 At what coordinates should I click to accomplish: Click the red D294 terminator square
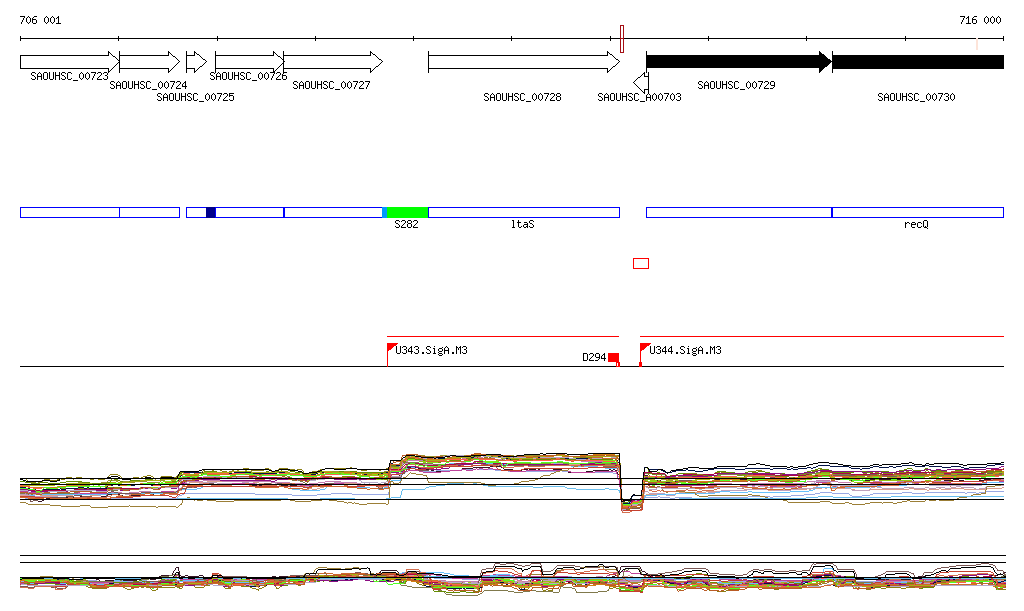click(613, 357)
